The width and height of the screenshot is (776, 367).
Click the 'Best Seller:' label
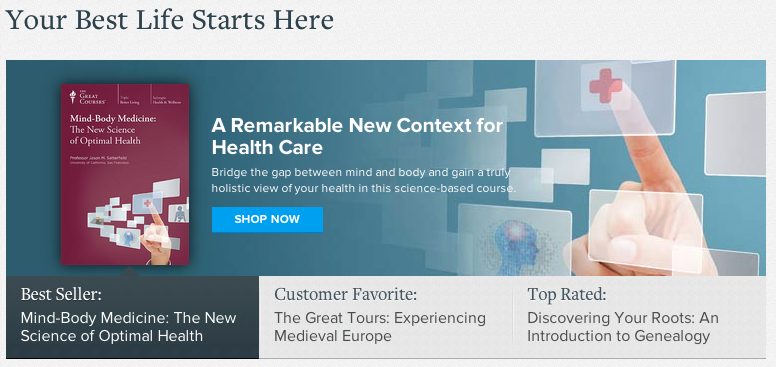(x=61, y=294)
